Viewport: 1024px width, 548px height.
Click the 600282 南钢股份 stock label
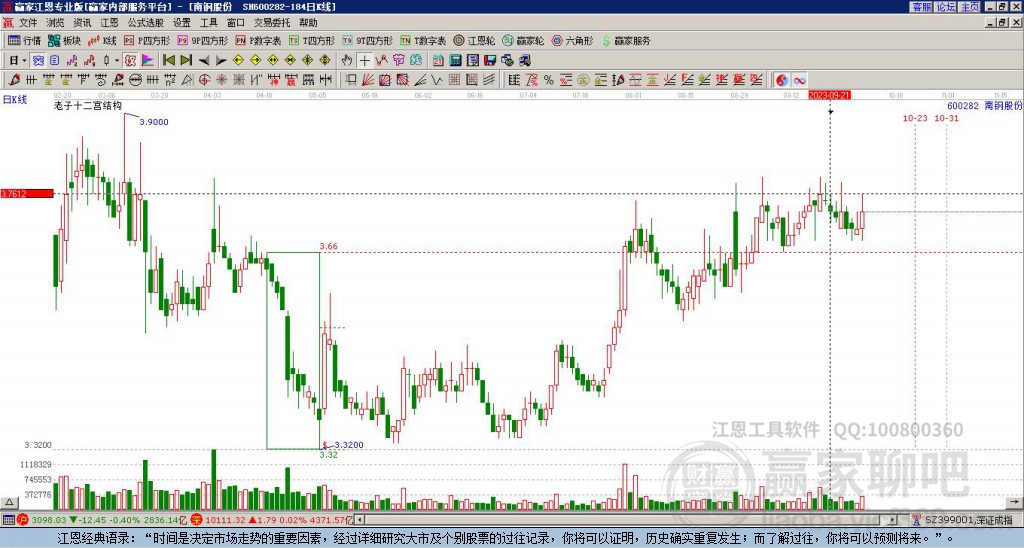(x=985, y=105)
